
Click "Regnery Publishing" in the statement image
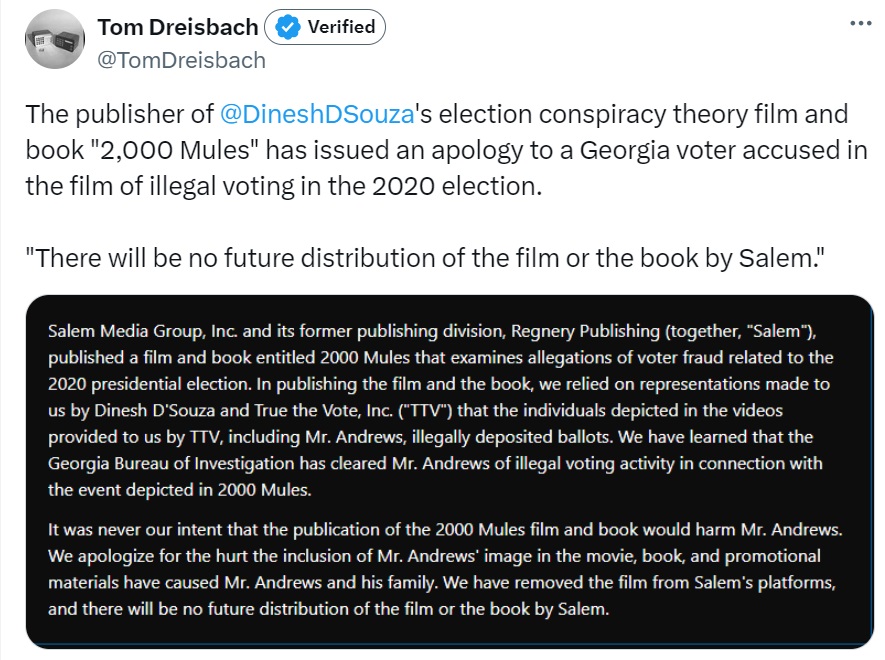pos(585,331)
